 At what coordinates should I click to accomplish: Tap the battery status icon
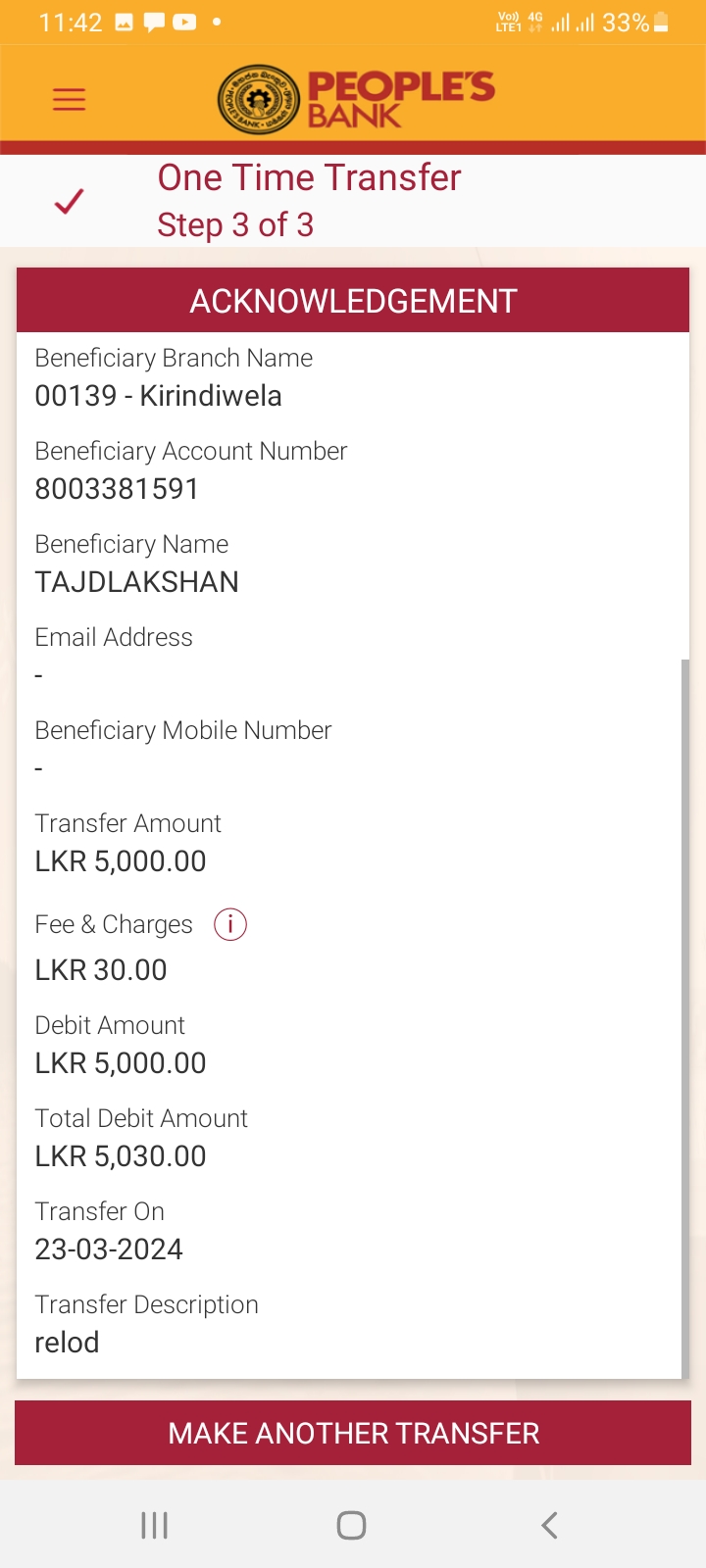click(x=661, y=23)
